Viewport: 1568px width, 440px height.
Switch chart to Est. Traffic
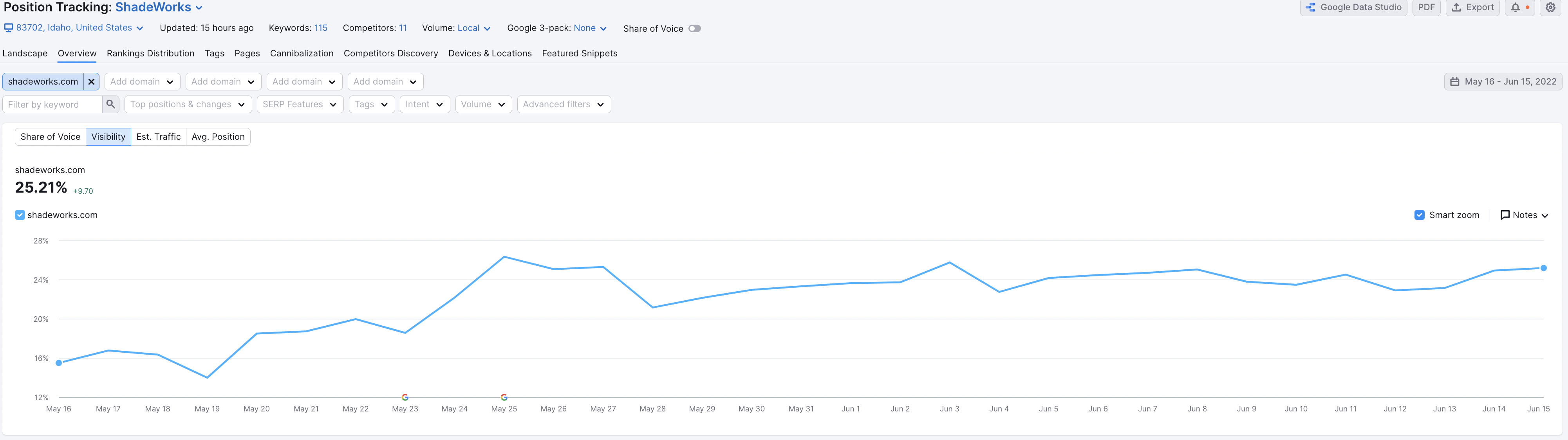pos(158,137)
